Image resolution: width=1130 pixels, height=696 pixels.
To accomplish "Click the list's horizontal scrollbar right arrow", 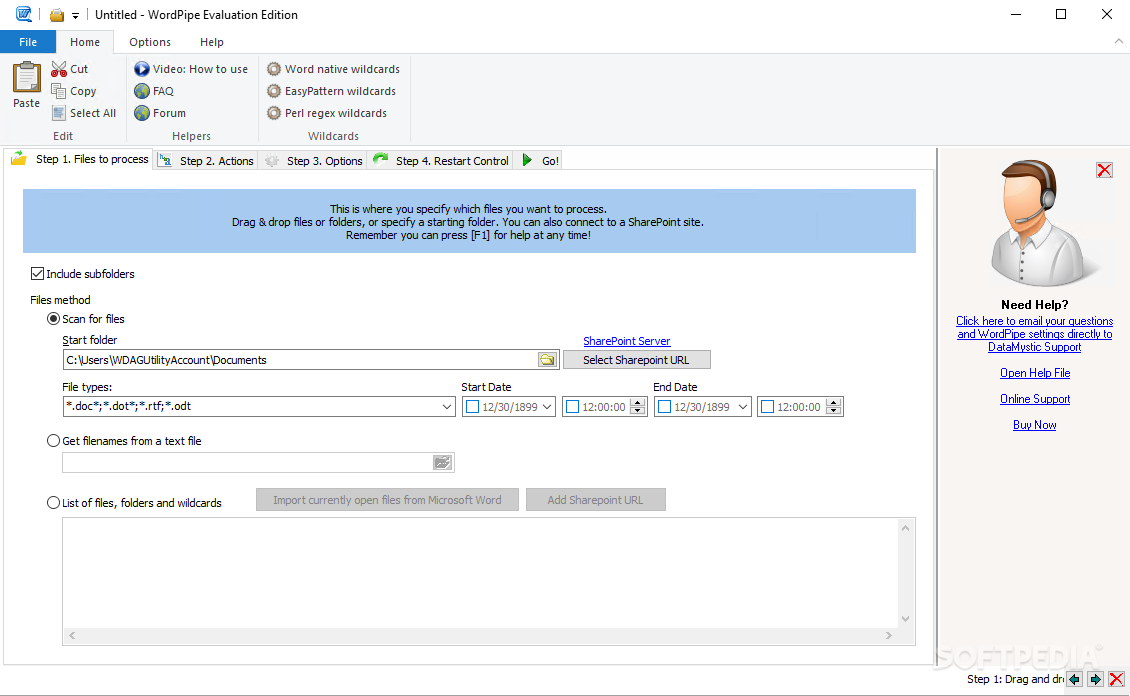I will tap(889, 635).
